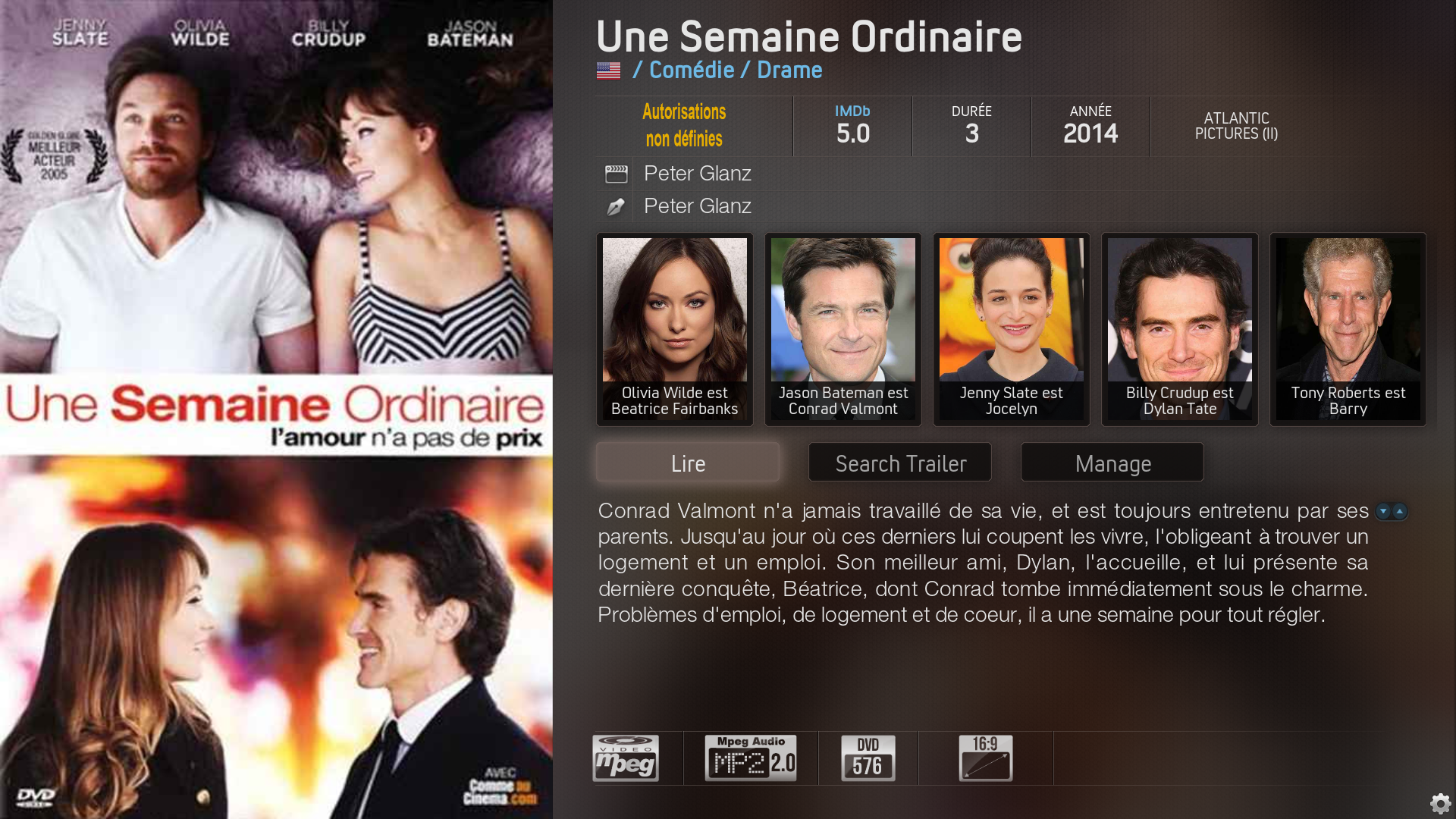Click the Search Trailer button
Screen dimensions: 1456x819
pos(900,463)
